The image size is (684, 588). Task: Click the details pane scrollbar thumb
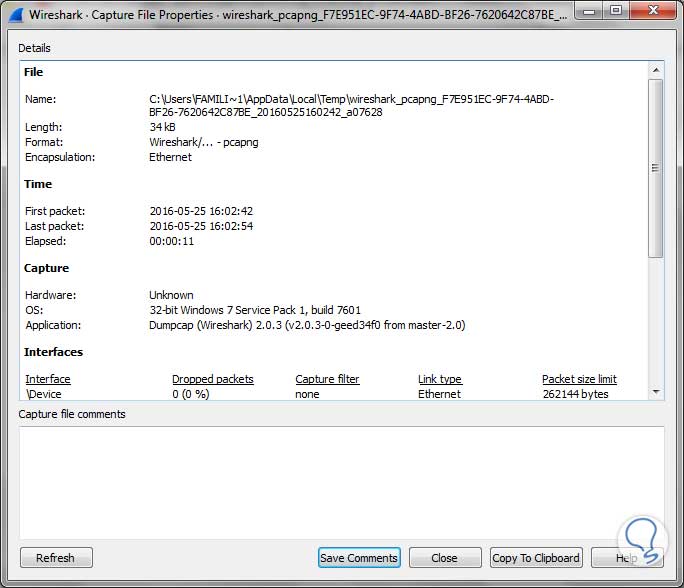pos(655,168)
